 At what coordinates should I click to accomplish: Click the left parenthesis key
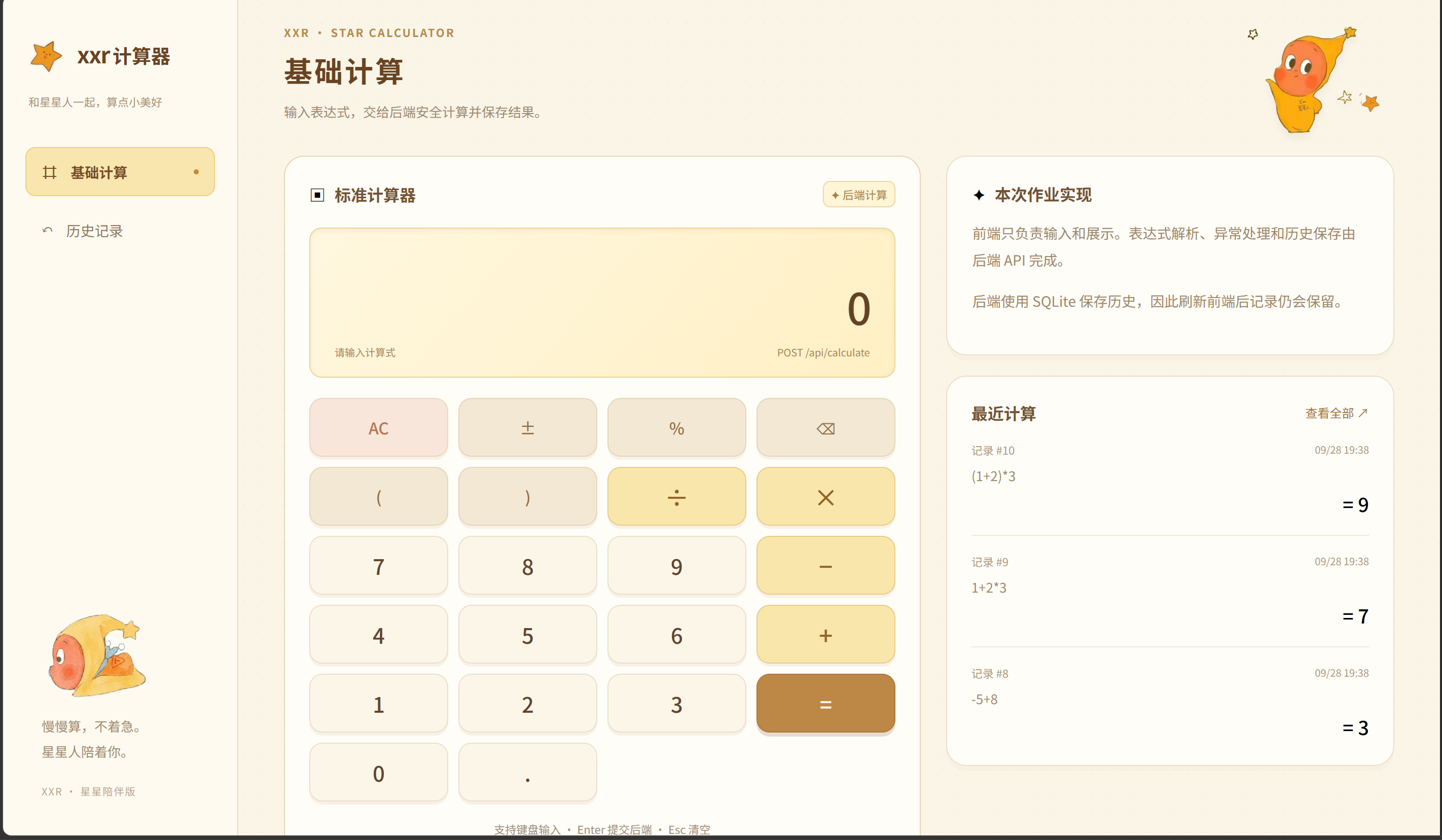coord(378,497)
